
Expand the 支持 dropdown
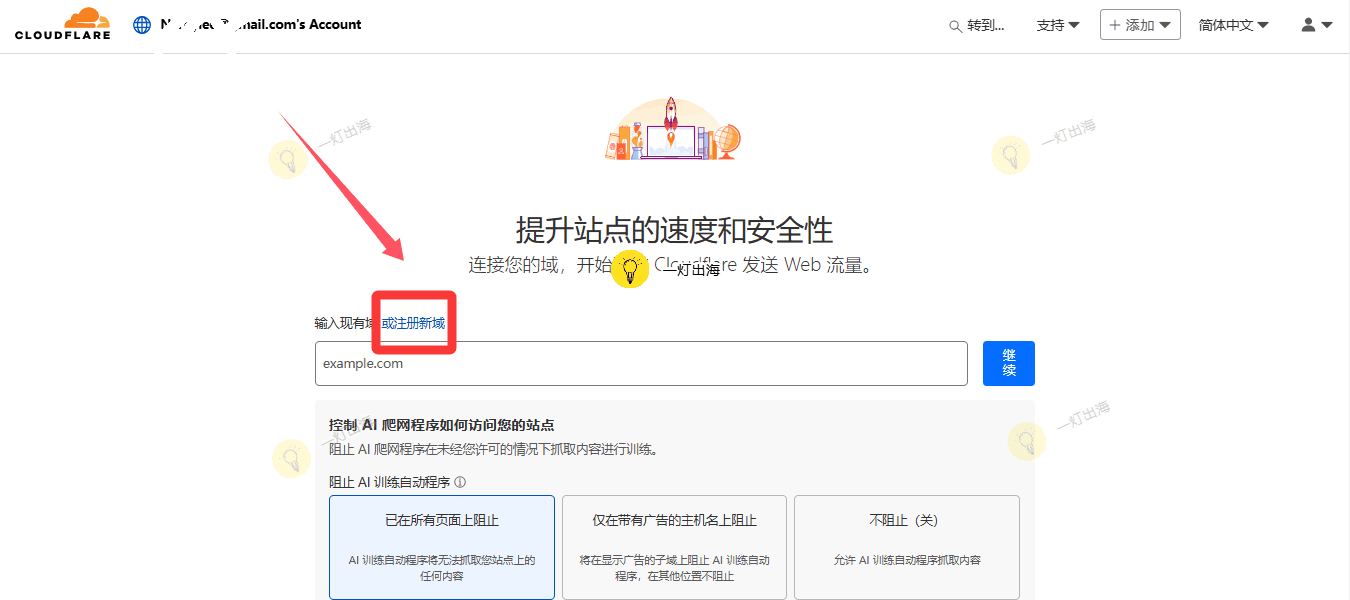(1058, 25)
